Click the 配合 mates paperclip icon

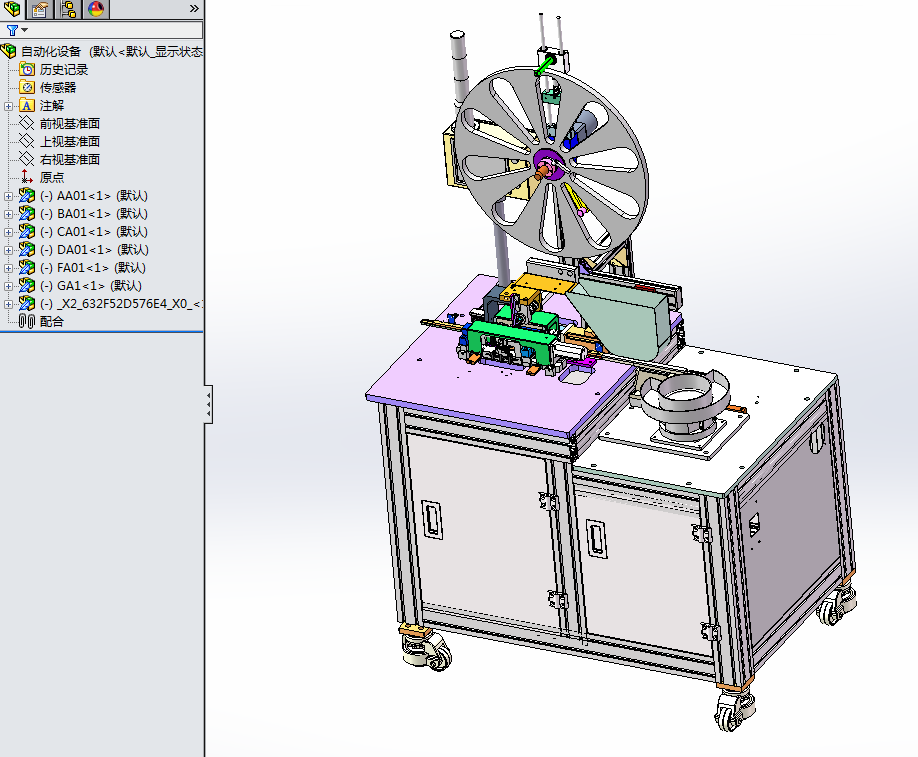click(27, 321)
